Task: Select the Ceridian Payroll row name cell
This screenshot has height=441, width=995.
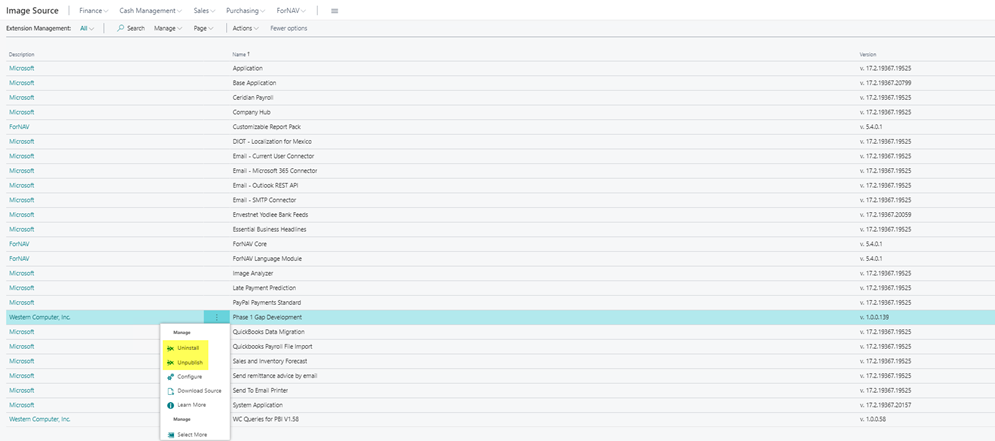Action: coord(253,98)
